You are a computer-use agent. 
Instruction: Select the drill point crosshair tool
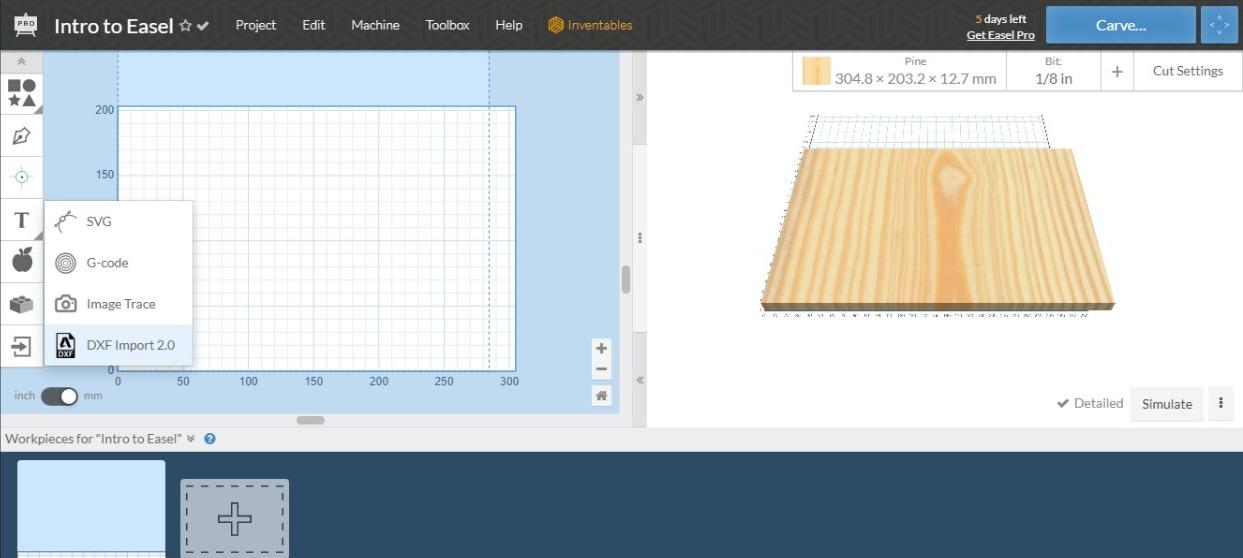click(21, 177)
